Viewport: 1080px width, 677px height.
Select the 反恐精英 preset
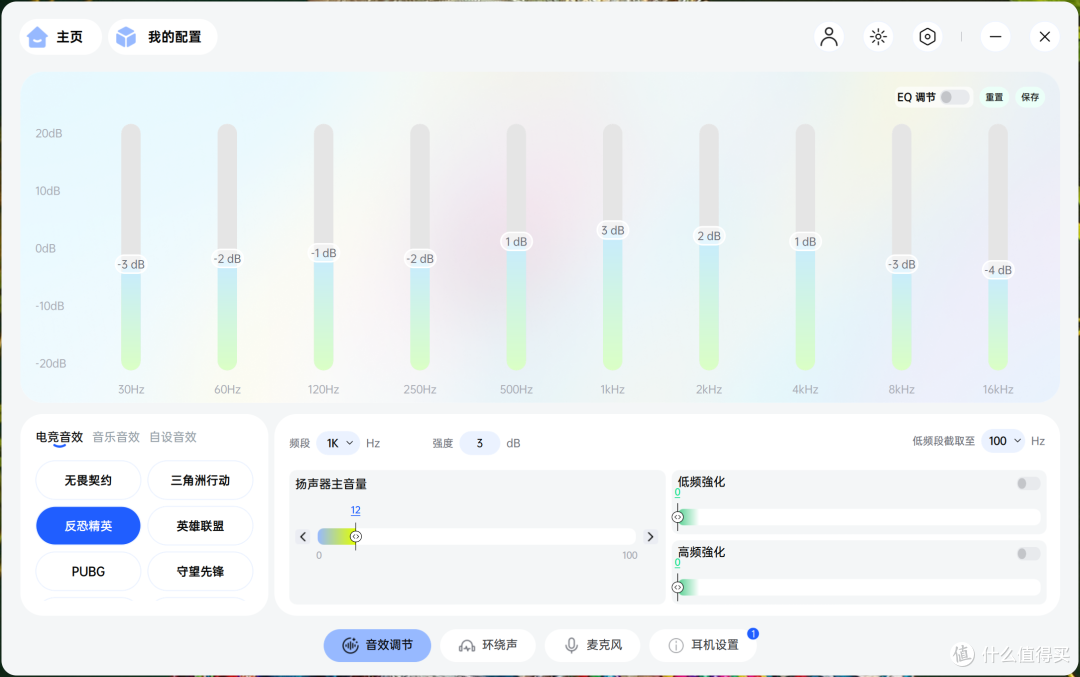coord(88,525)
